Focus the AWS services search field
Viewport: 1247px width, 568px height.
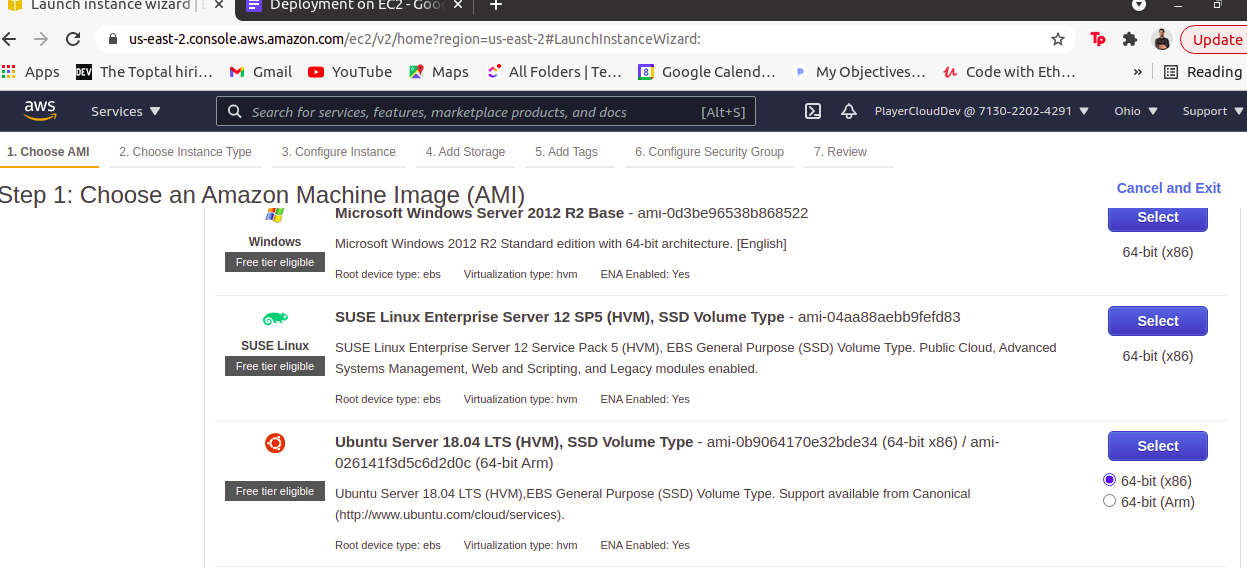pos(485,111)
